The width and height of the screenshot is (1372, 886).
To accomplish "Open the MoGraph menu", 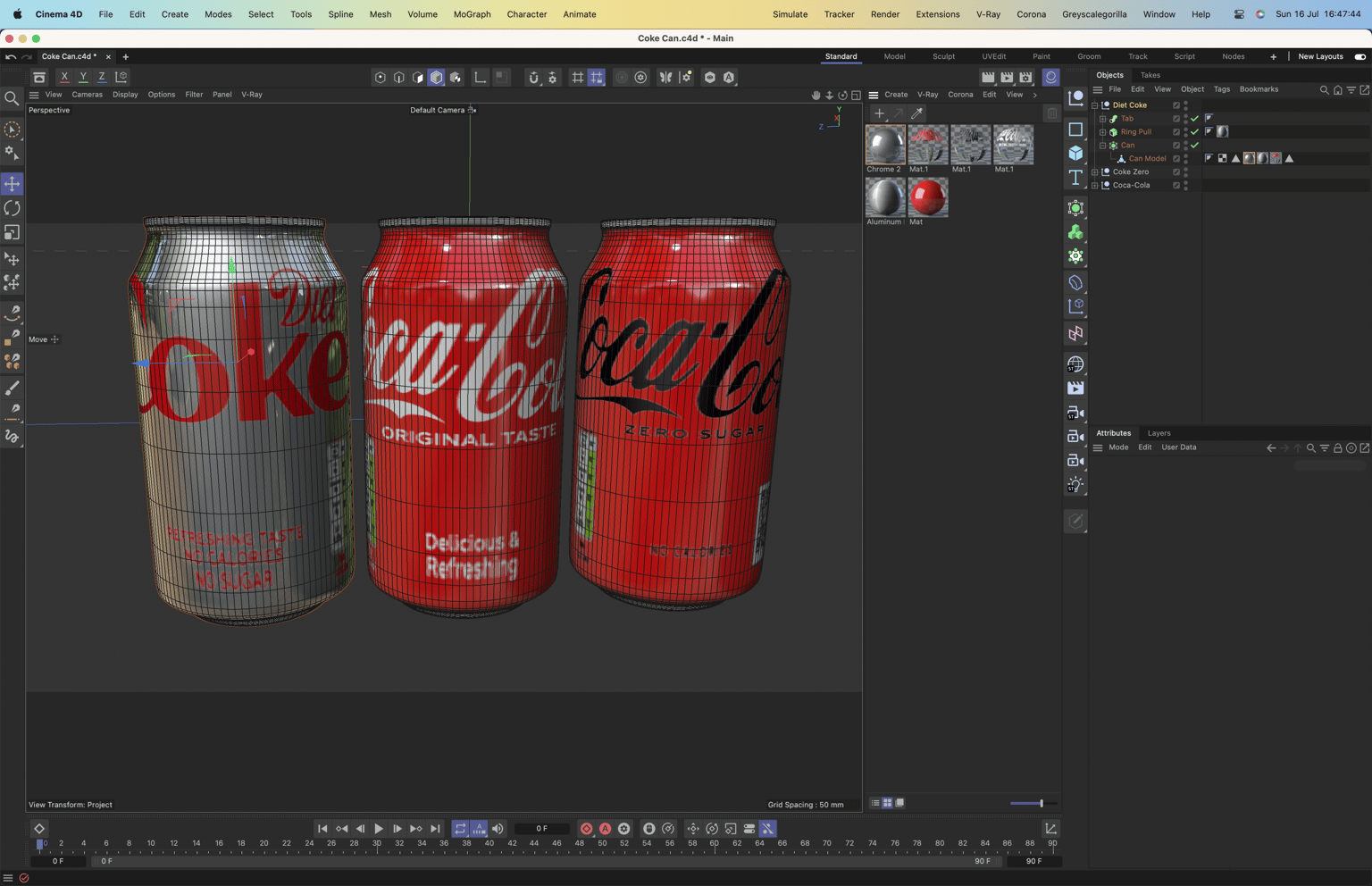I will (x=472, y=14).
